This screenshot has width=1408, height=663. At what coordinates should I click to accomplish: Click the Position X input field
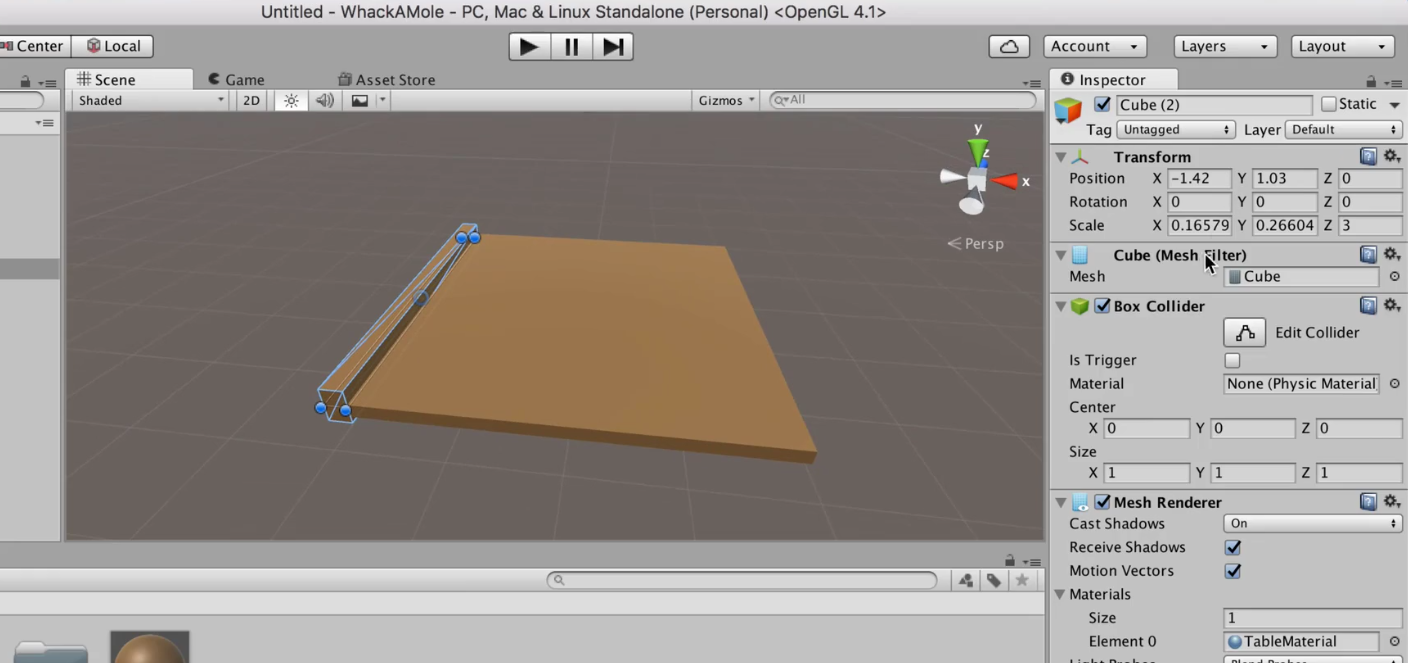click(1199, 178)
